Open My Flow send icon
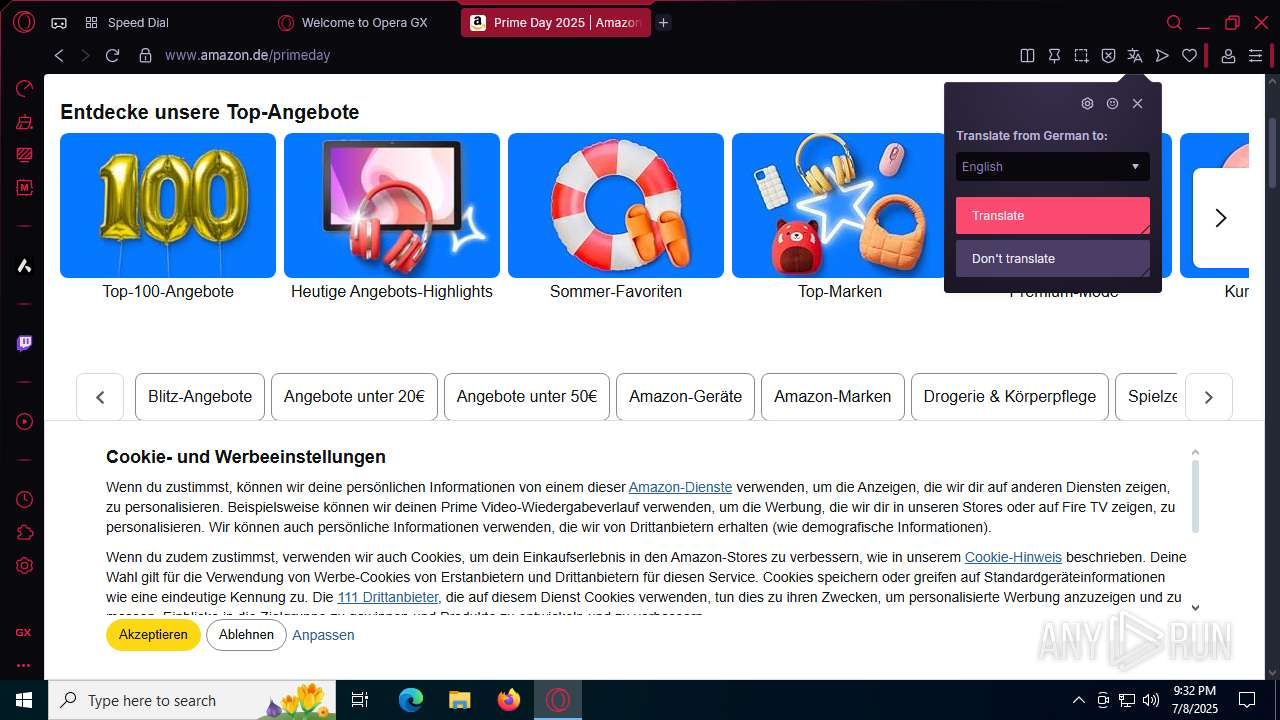 [1162, 56]
